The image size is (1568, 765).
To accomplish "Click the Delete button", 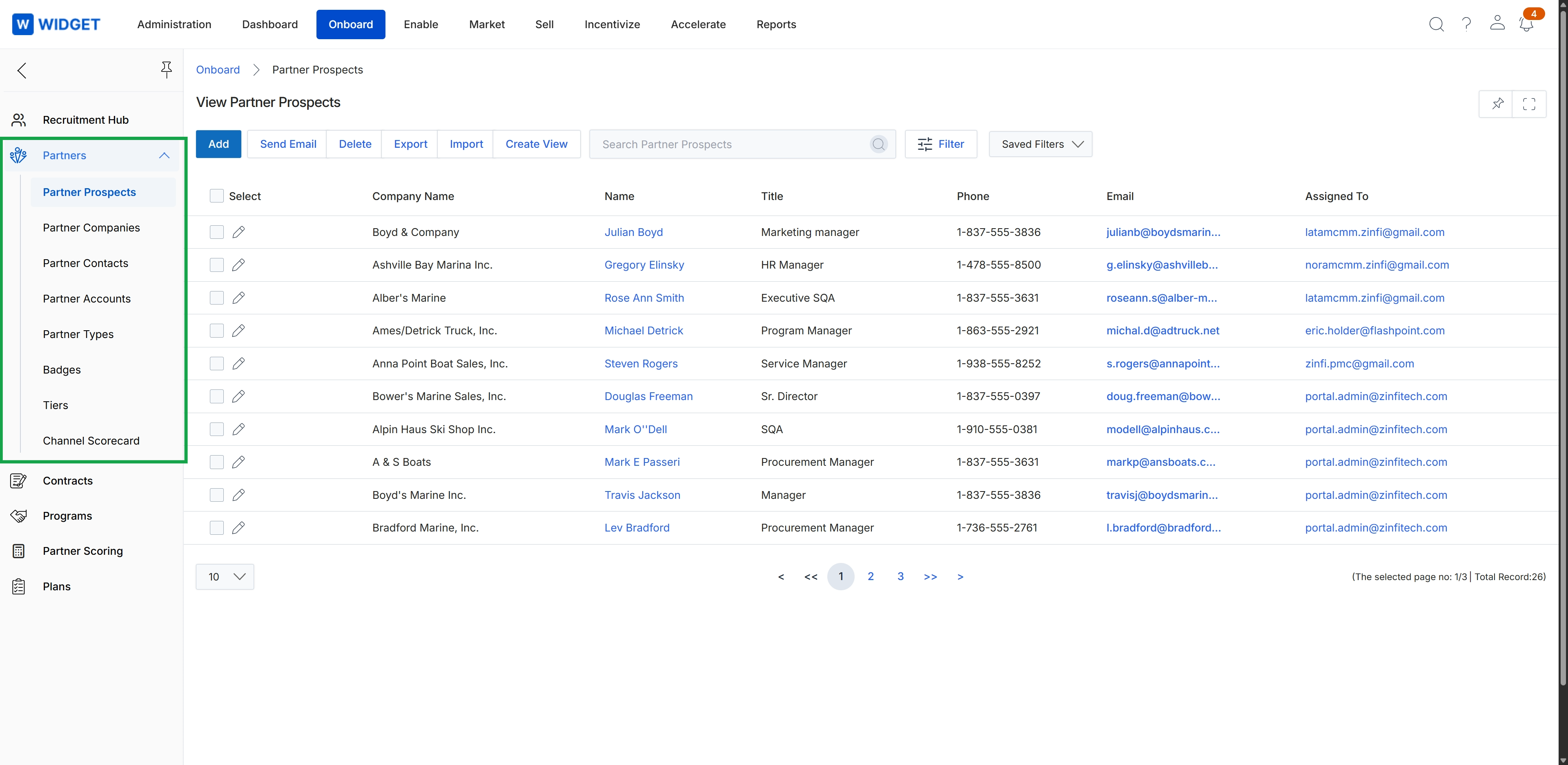I will (x=355, y=144).
